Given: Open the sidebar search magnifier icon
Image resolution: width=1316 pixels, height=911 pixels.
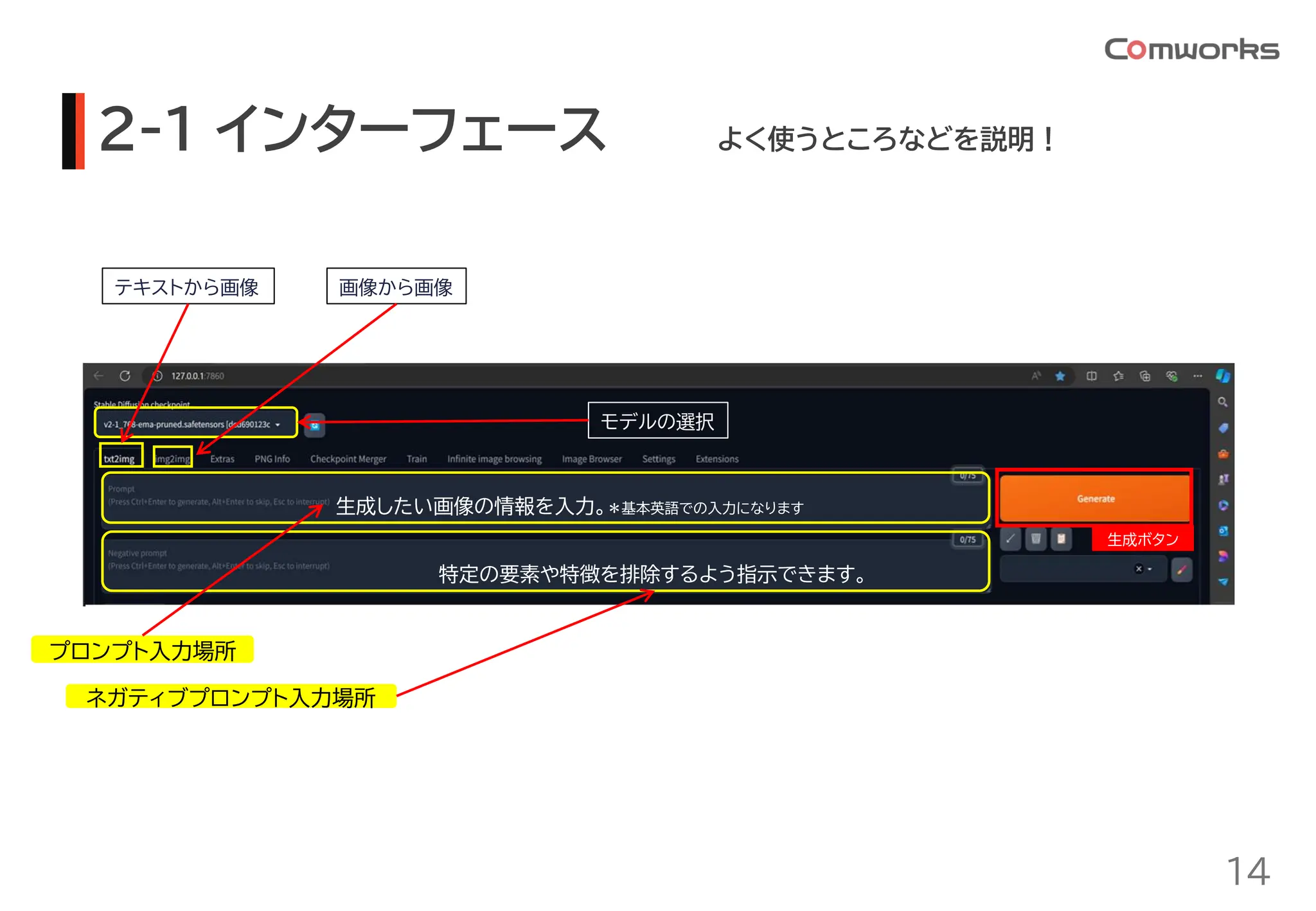Looking at the screenshot, I should pos(1222,402).
